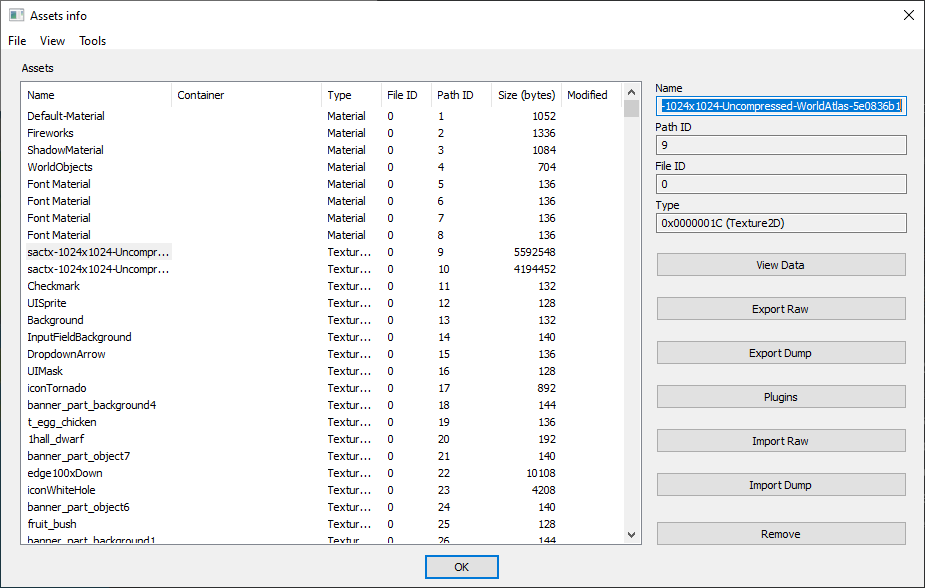
Task: Close the Assets info window
Action: coord(908,15)
